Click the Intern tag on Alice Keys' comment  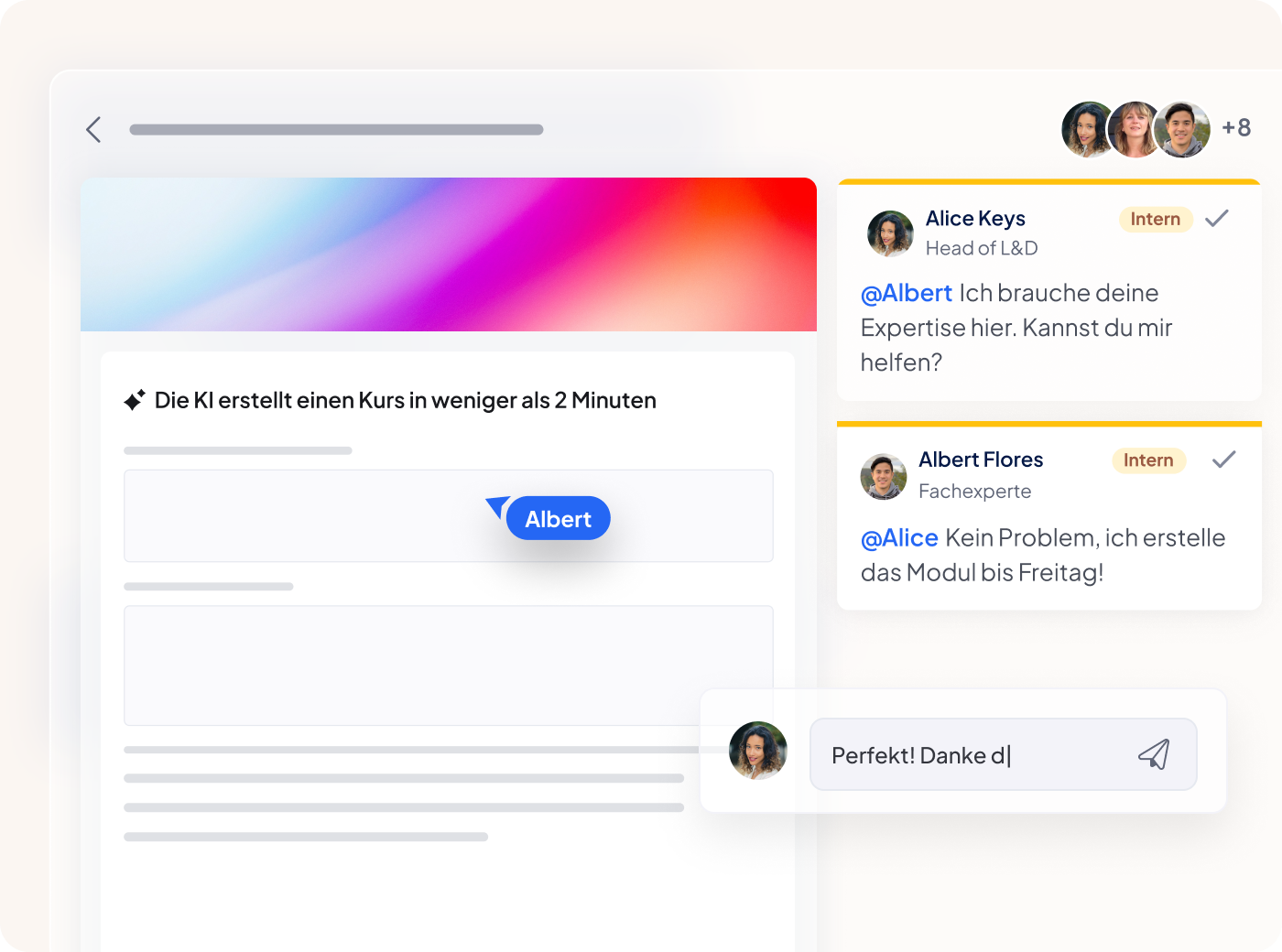[1156, 219]
